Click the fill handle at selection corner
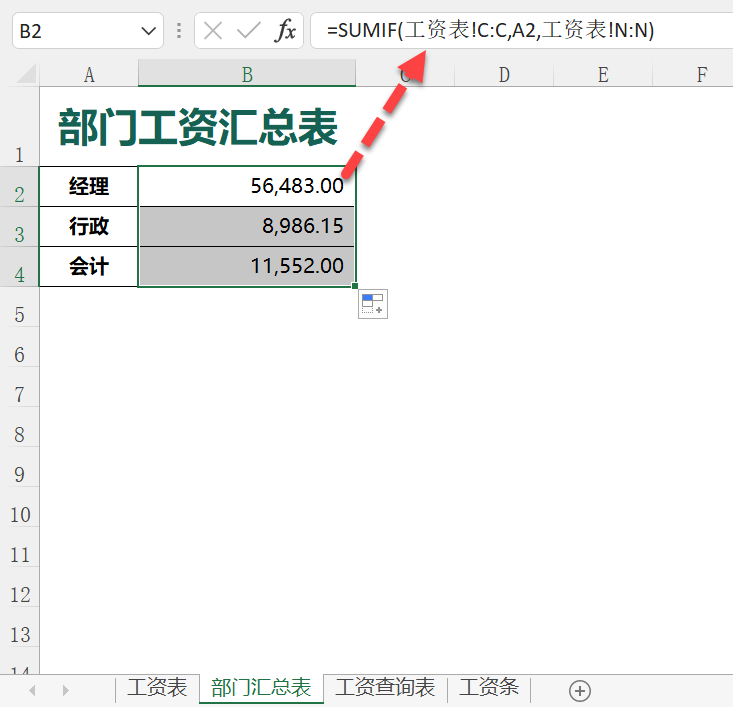Image resolution: width=733 pixels, height=708 pixels. click(355, 286)
